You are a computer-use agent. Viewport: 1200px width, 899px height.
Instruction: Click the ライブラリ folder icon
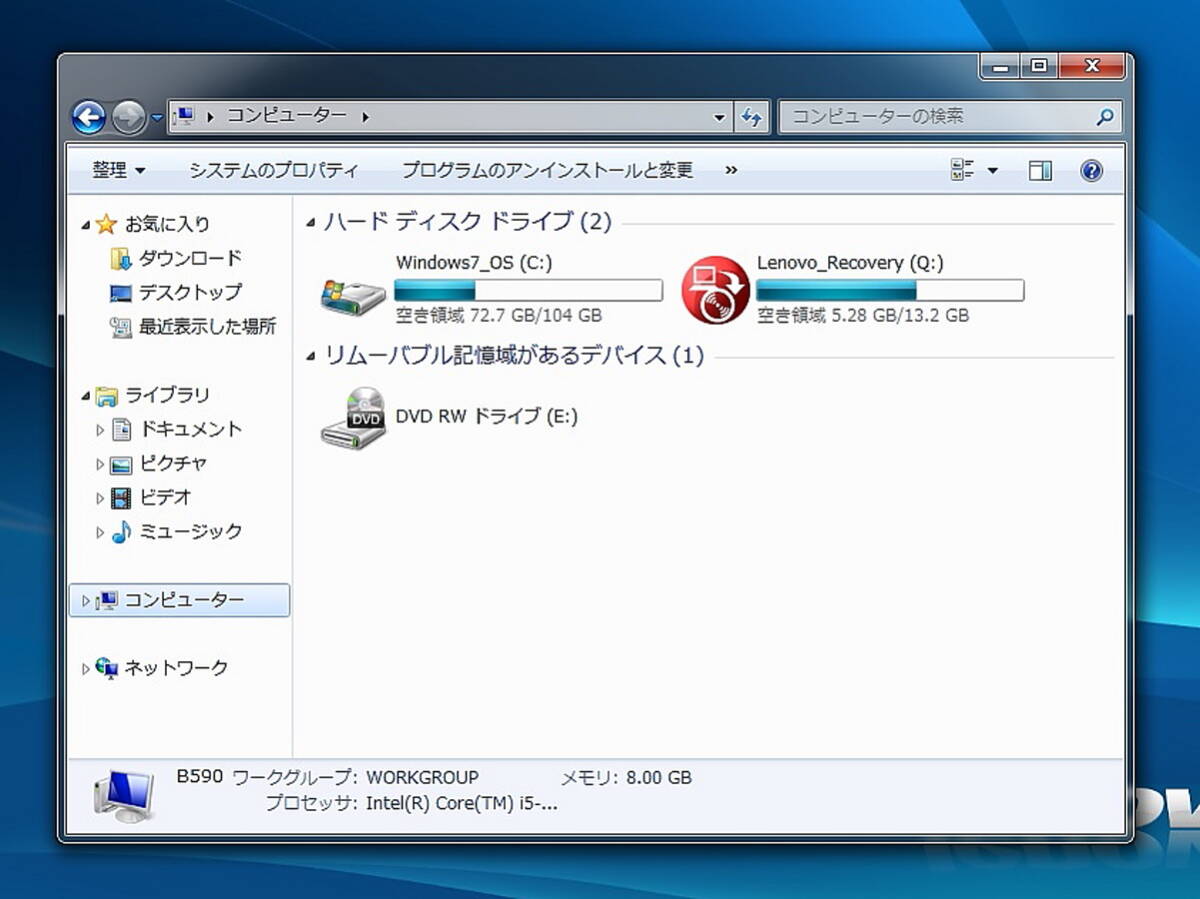pyautogui.click(x=107, y=395)
